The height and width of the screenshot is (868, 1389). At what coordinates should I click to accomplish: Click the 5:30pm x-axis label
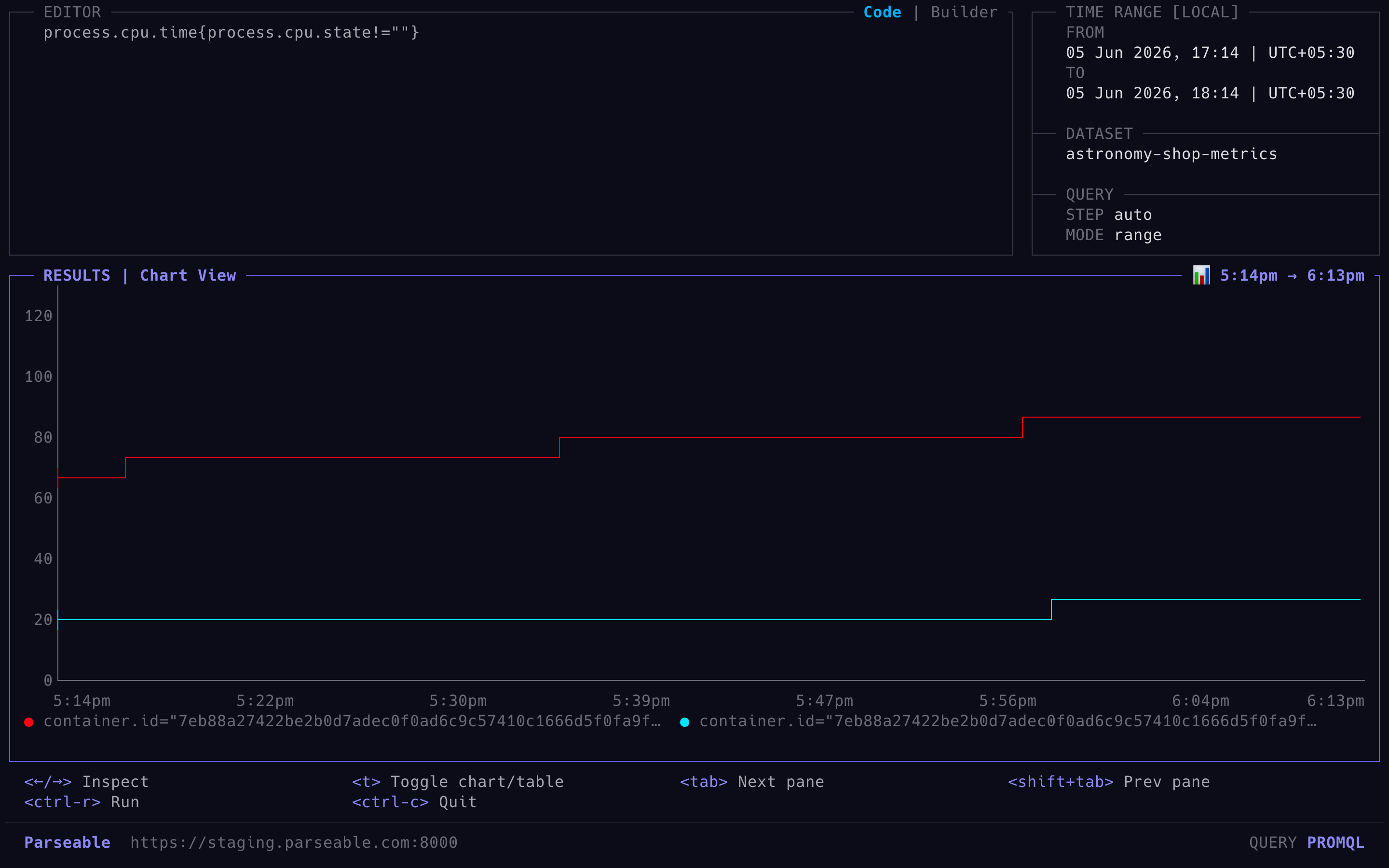coord(458,701)
